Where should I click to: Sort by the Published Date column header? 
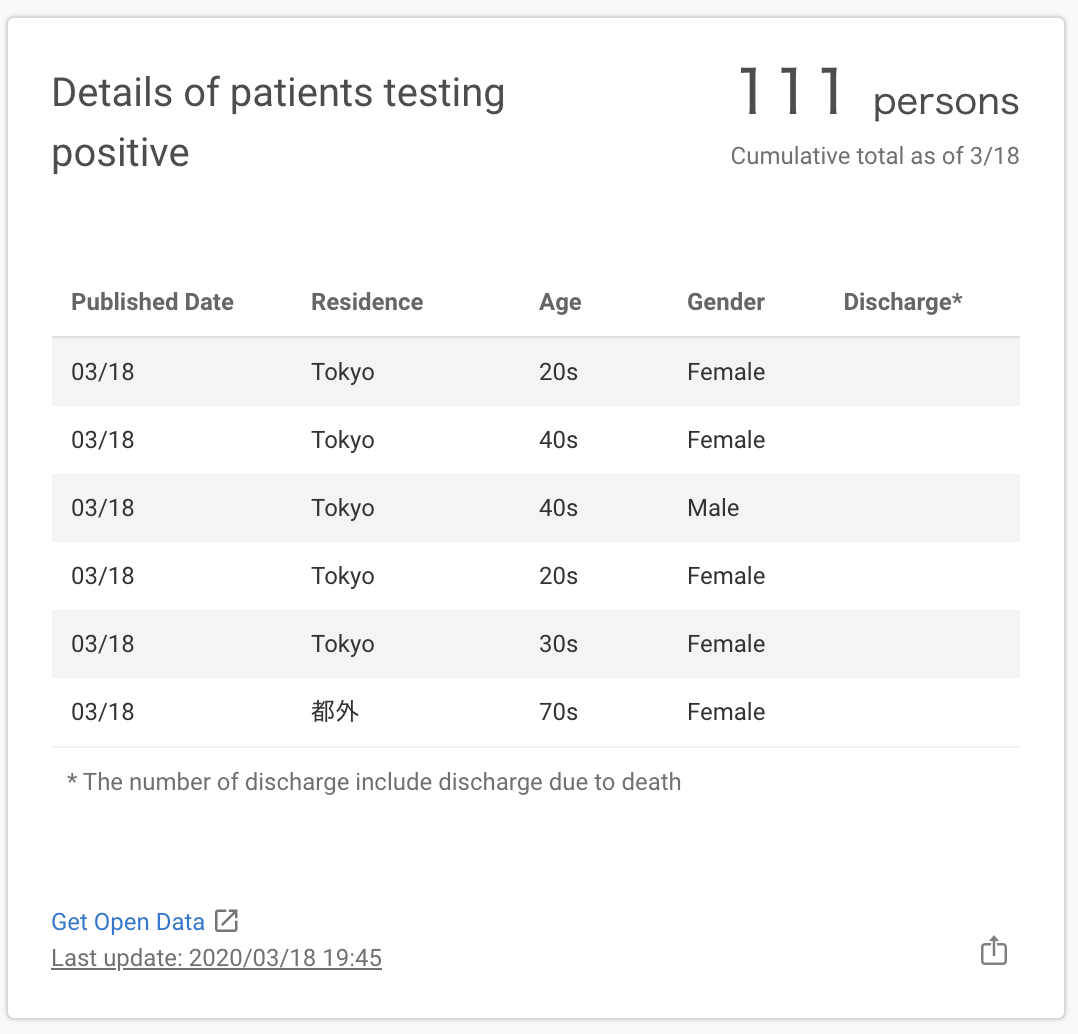[x=152, y=302]
